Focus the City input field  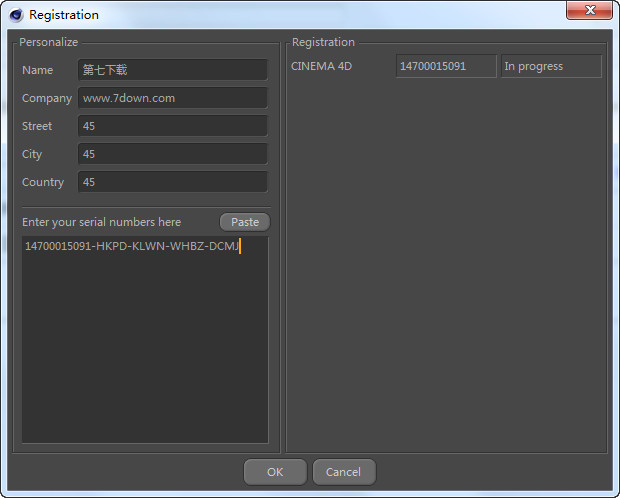coord(172,154)
